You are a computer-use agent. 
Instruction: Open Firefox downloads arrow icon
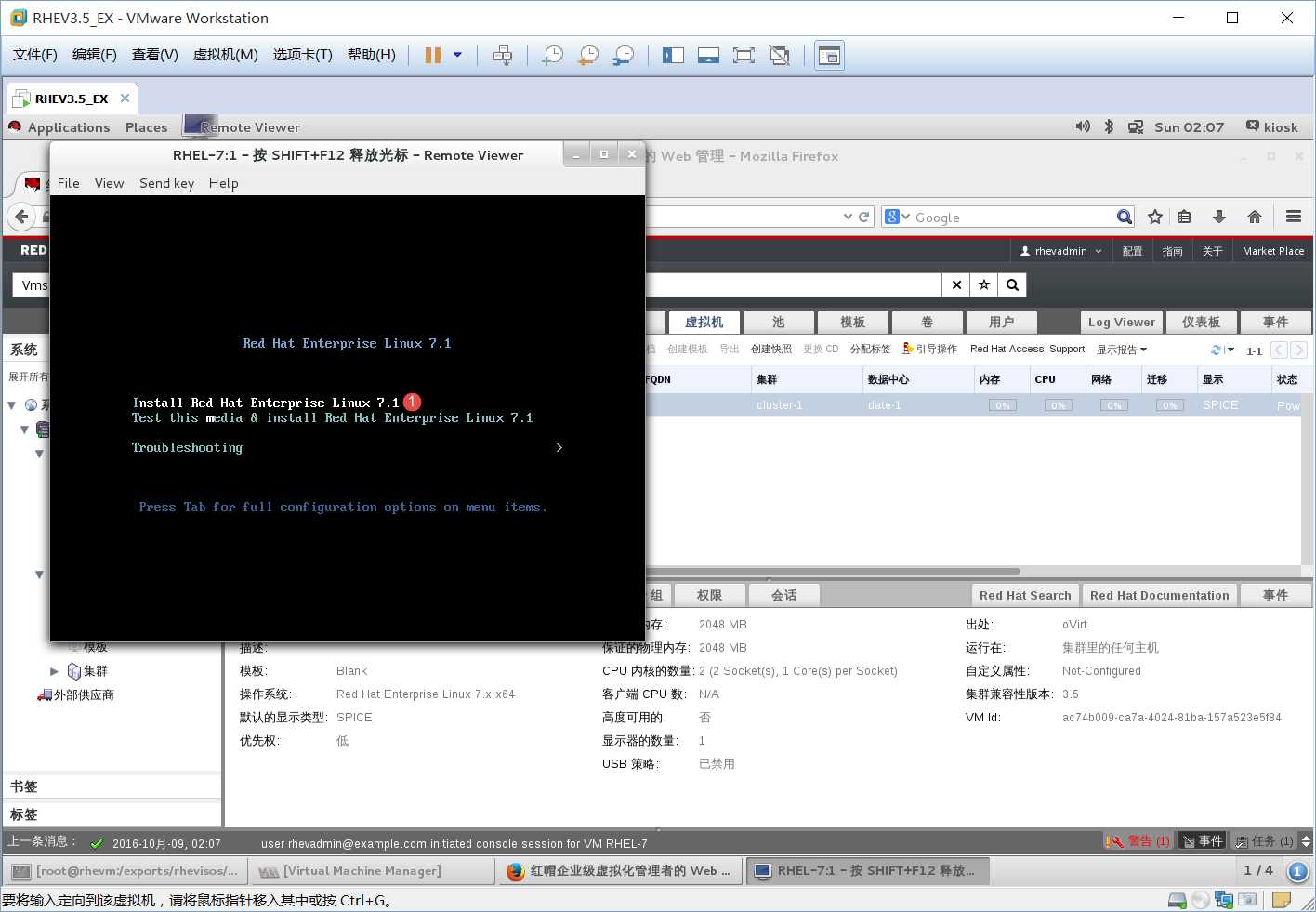coord(1219,217)
